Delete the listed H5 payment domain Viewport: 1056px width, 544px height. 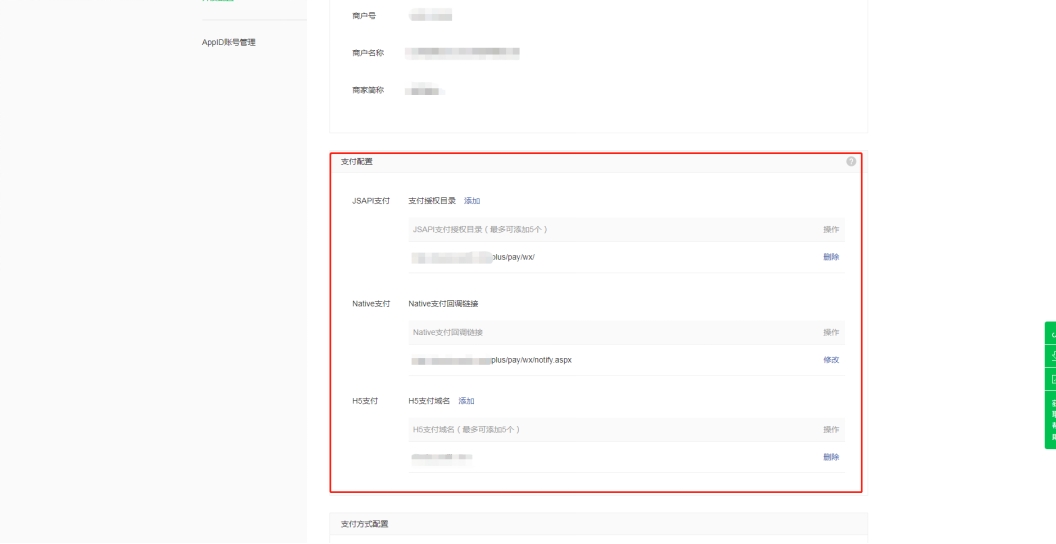click(831, 456)
